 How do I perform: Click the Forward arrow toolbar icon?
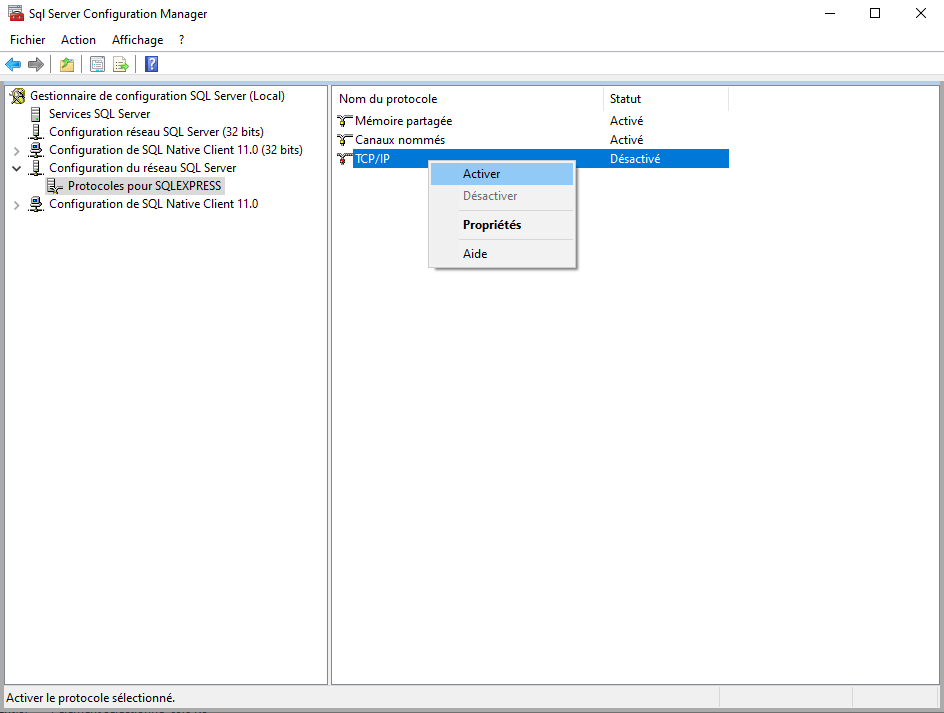pyautogui.click(x=36, y=65)
